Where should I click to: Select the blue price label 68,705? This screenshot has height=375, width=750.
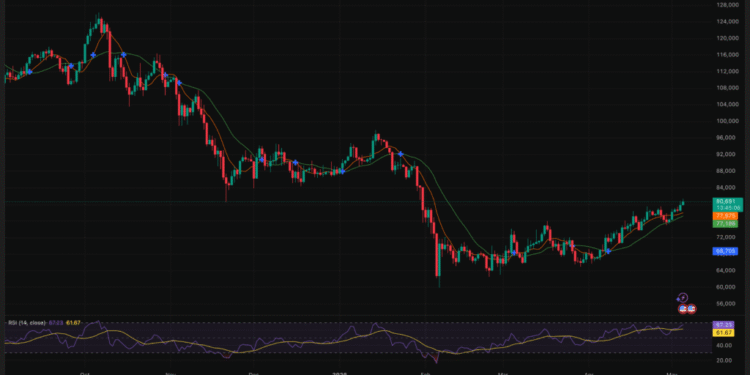(x=725, y=251)
